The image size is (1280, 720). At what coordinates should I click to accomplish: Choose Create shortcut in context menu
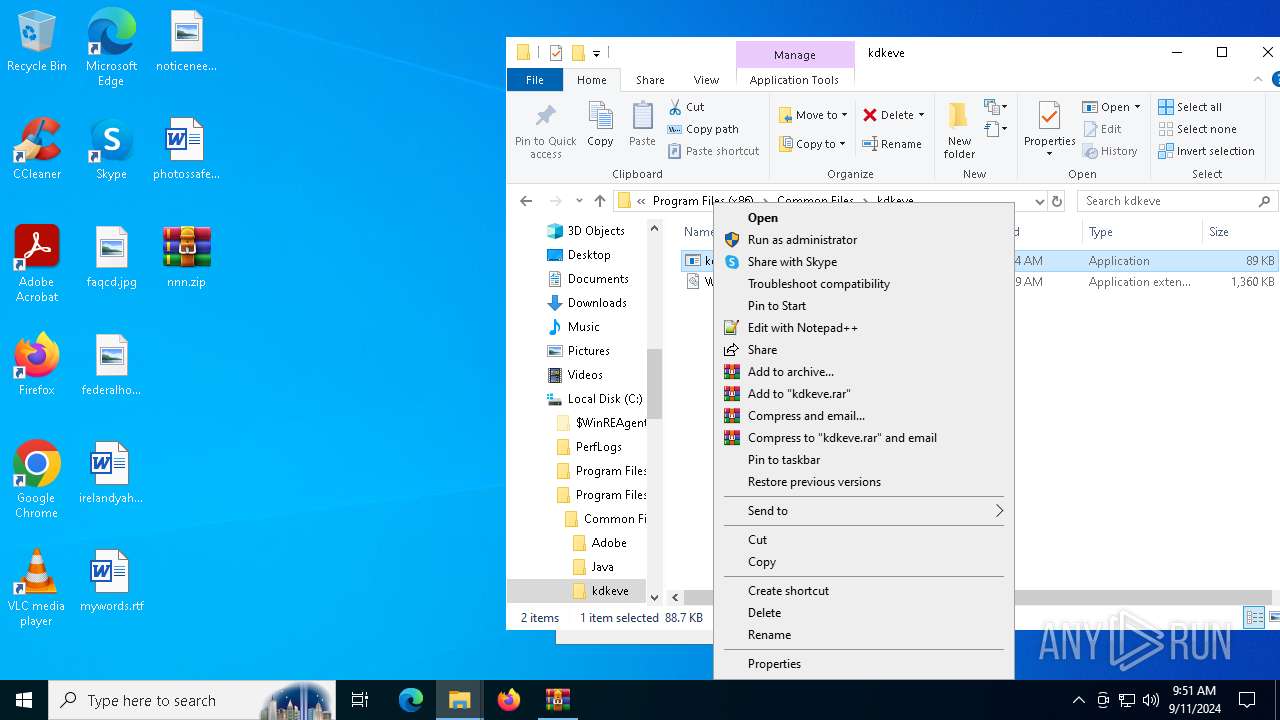864,591
